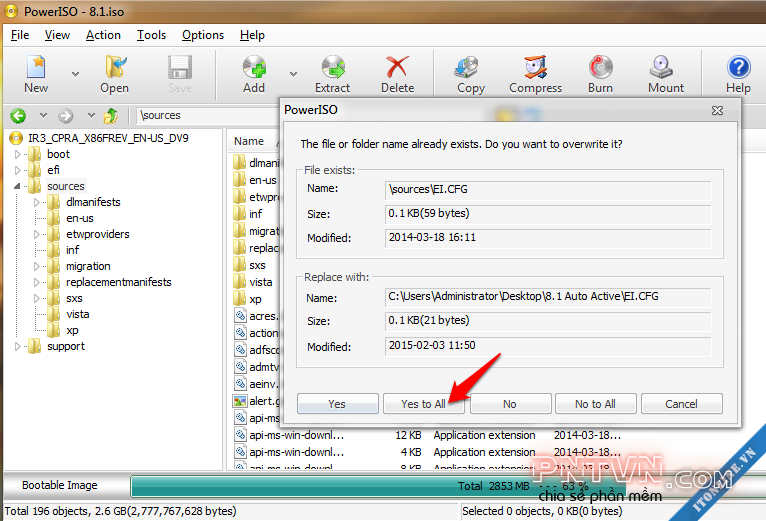Click the Extract toolbar icon

333,74
